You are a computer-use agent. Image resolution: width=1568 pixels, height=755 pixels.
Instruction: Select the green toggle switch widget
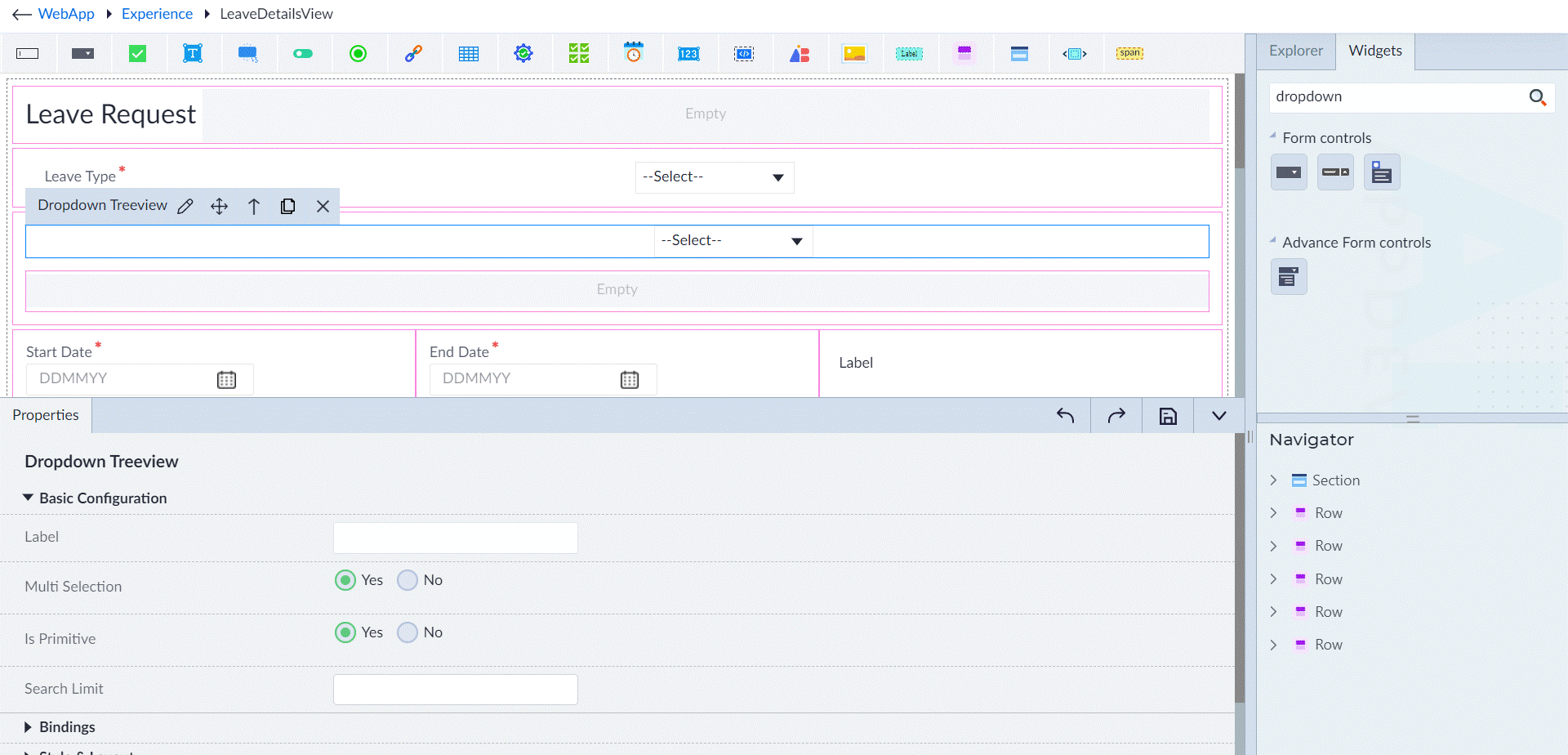click(303, 54)
